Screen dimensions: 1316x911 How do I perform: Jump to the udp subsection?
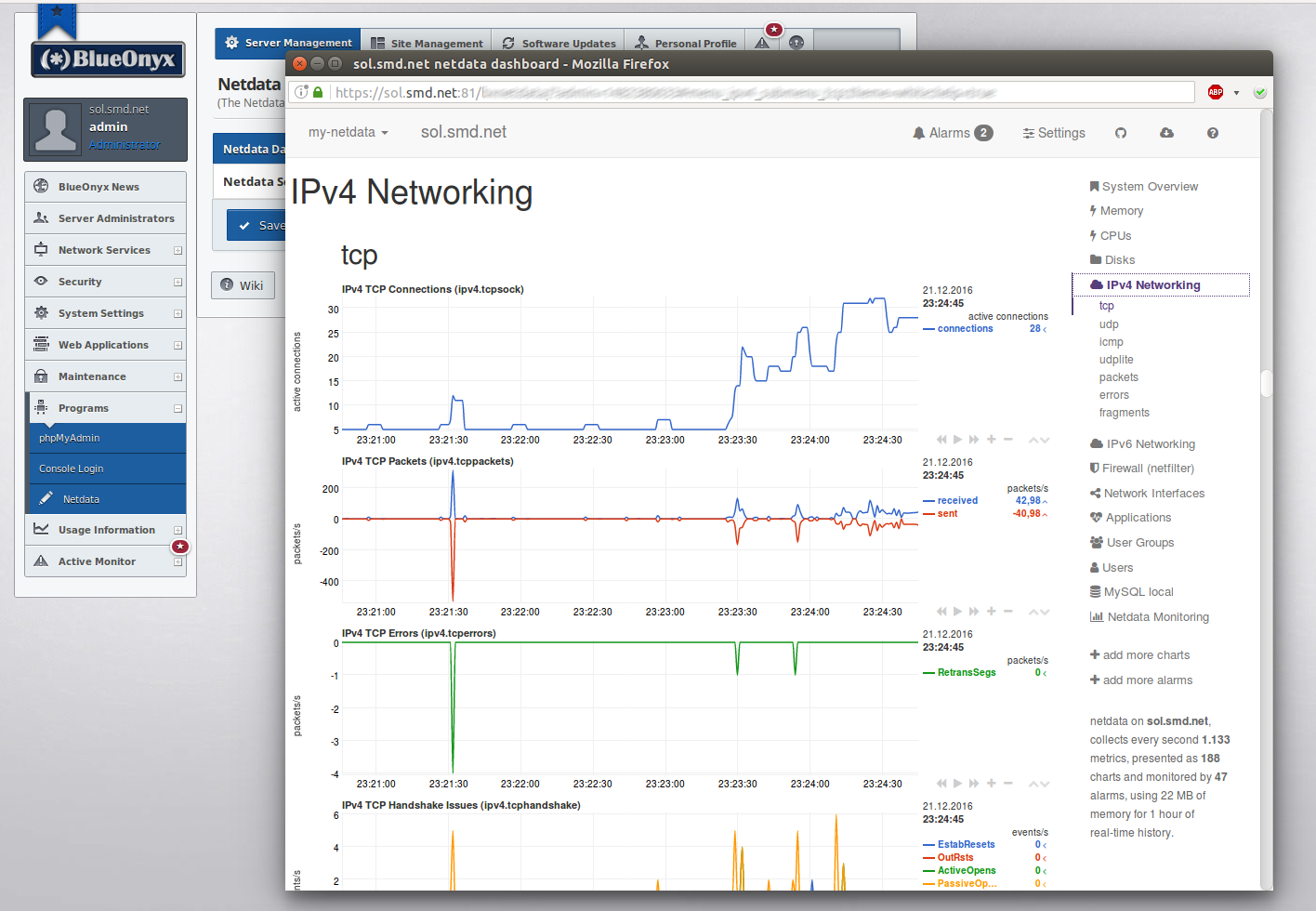coord(1109,324)
